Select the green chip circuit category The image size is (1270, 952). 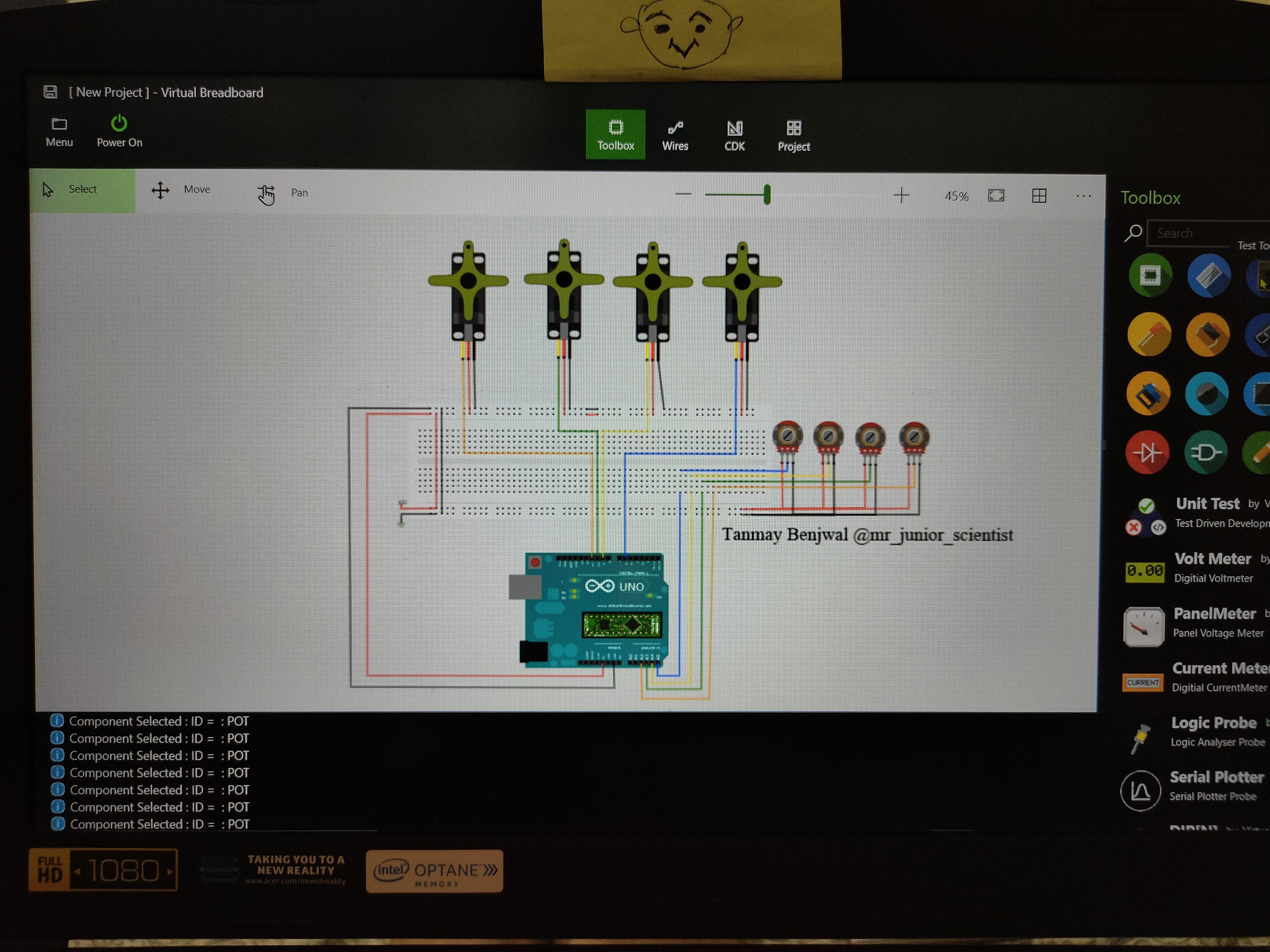click(x=1150, y=275)
